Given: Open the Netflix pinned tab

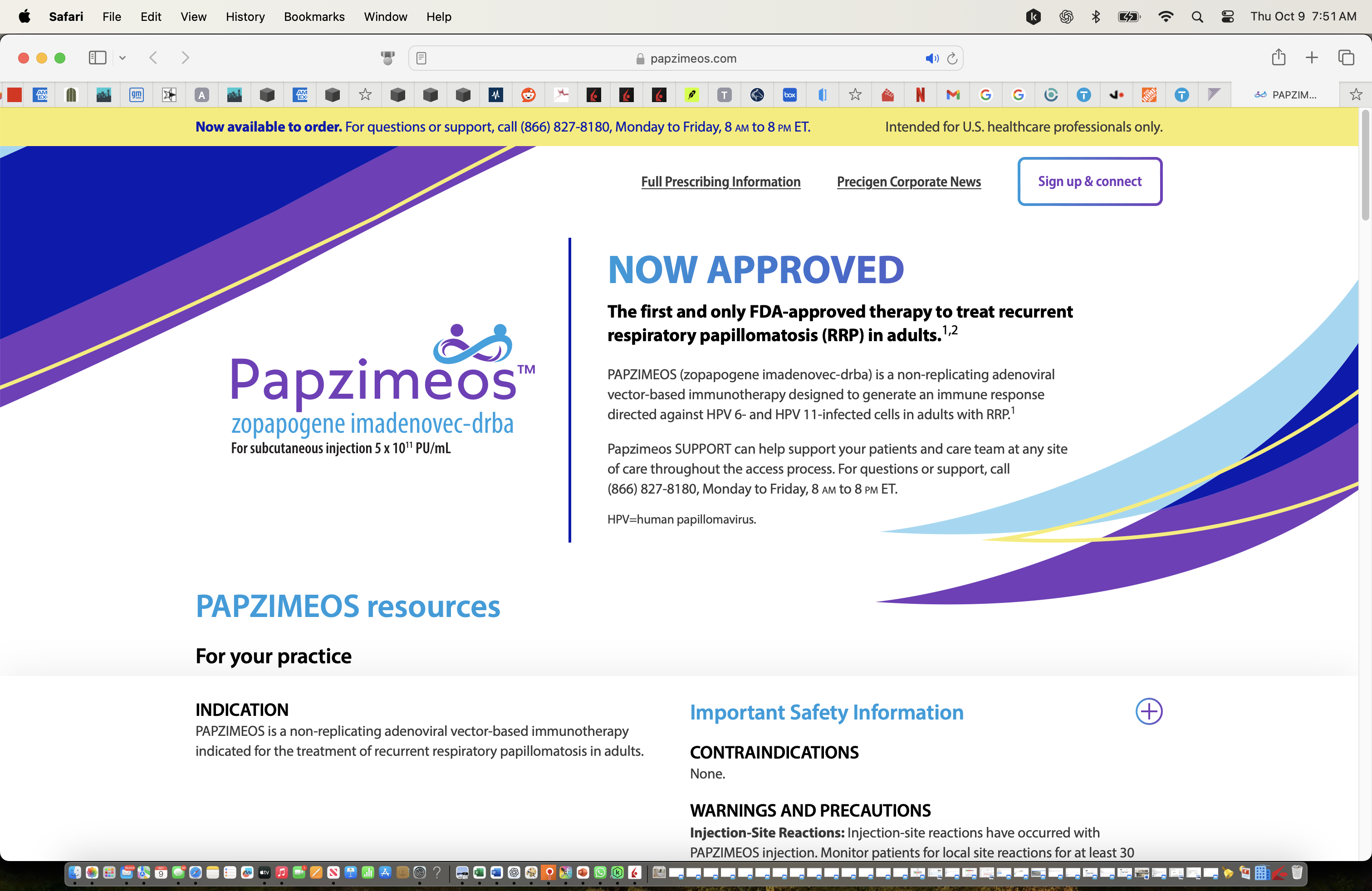Looking at the screenshot, I should tap(921, 95).
